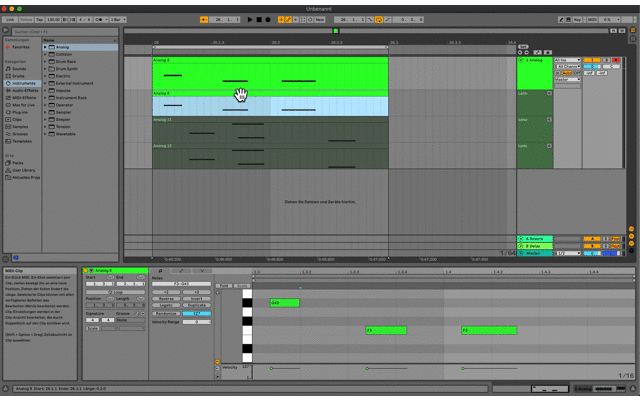Click the Favorites collection icon

(x=7, y=47)
